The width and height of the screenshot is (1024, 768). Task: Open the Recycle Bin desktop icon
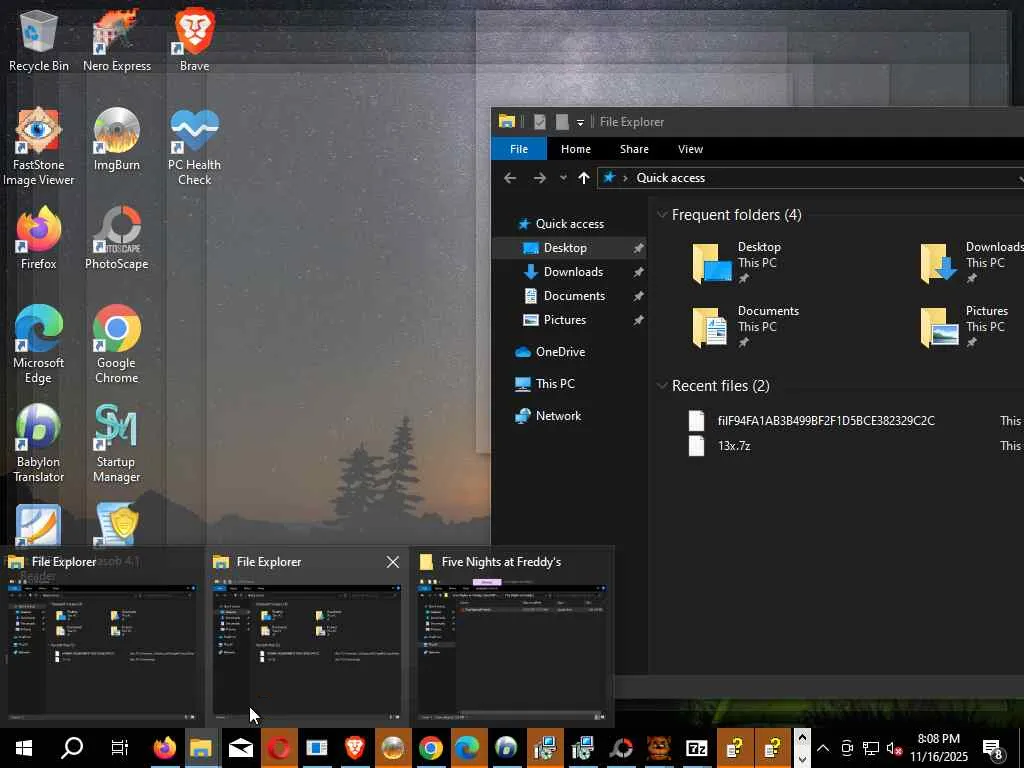coord(39,39)
